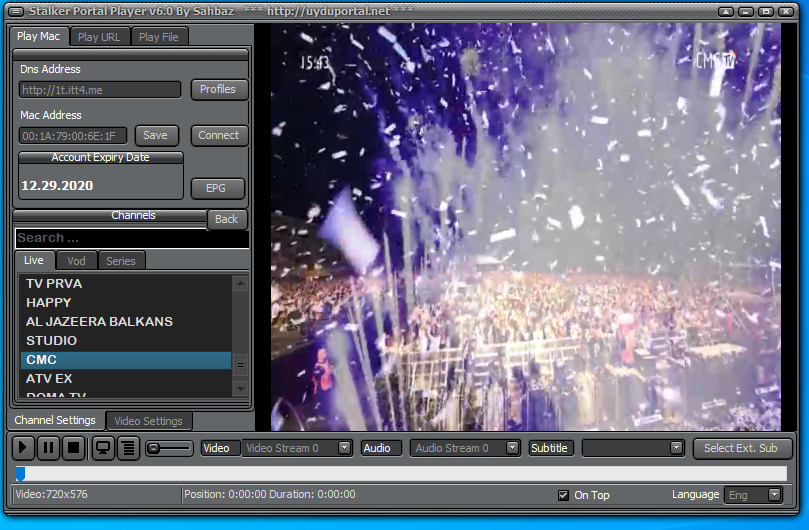Click the playback seek bar
809x530 pixels.
401,473
